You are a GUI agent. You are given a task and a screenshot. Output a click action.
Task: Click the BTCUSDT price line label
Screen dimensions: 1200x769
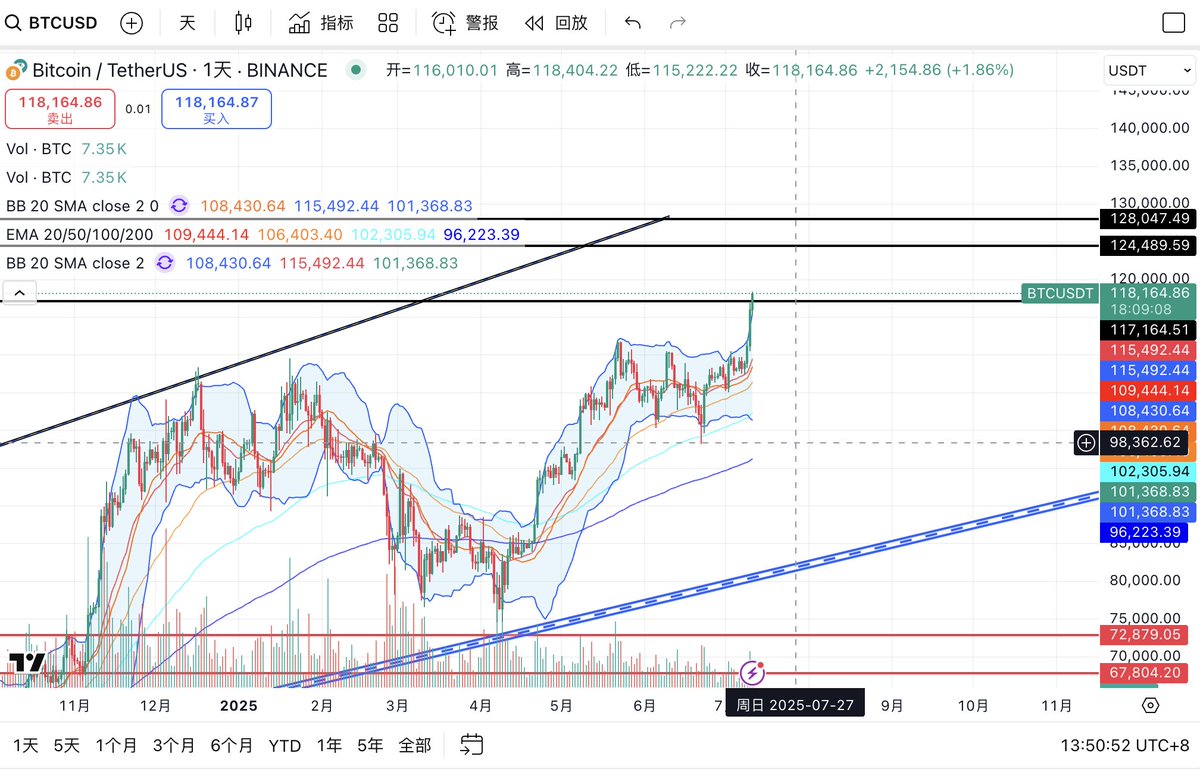coord(1059,293)
